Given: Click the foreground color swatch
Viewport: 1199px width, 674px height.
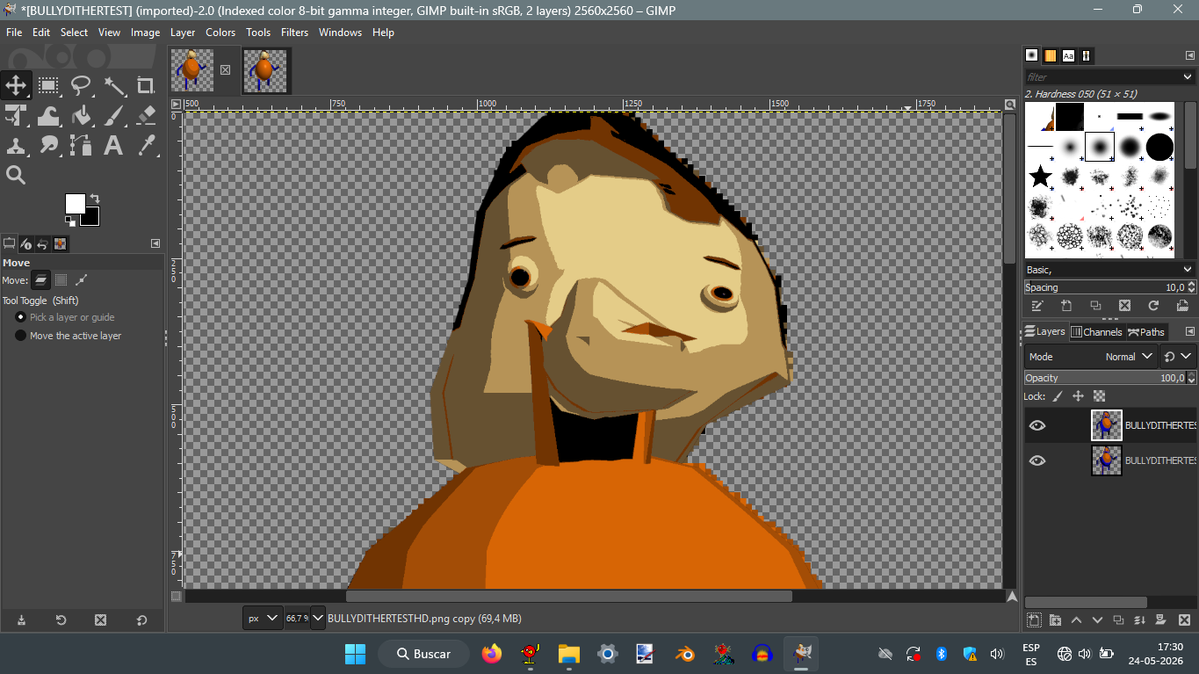Looking at the screenshot, I should (x=75, y=204).
